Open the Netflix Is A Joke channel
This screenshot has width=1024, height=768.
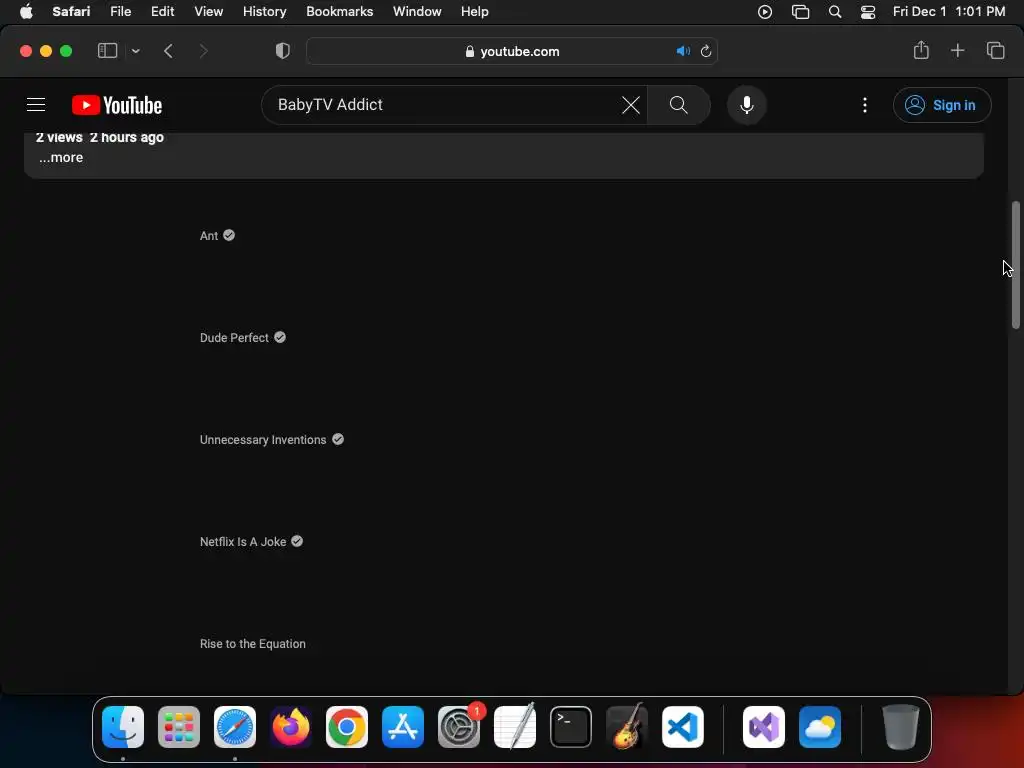[x=243, y=541]
